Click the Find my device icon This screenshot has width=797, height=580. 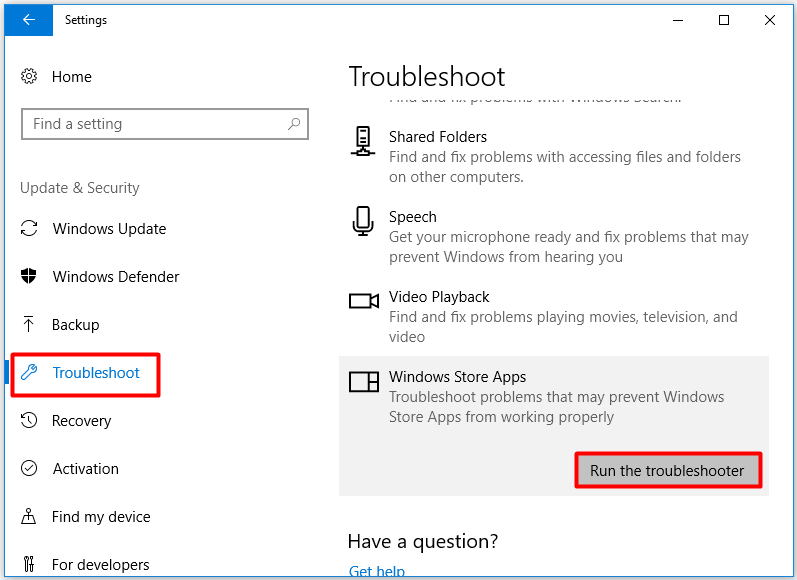coord(28,516)
